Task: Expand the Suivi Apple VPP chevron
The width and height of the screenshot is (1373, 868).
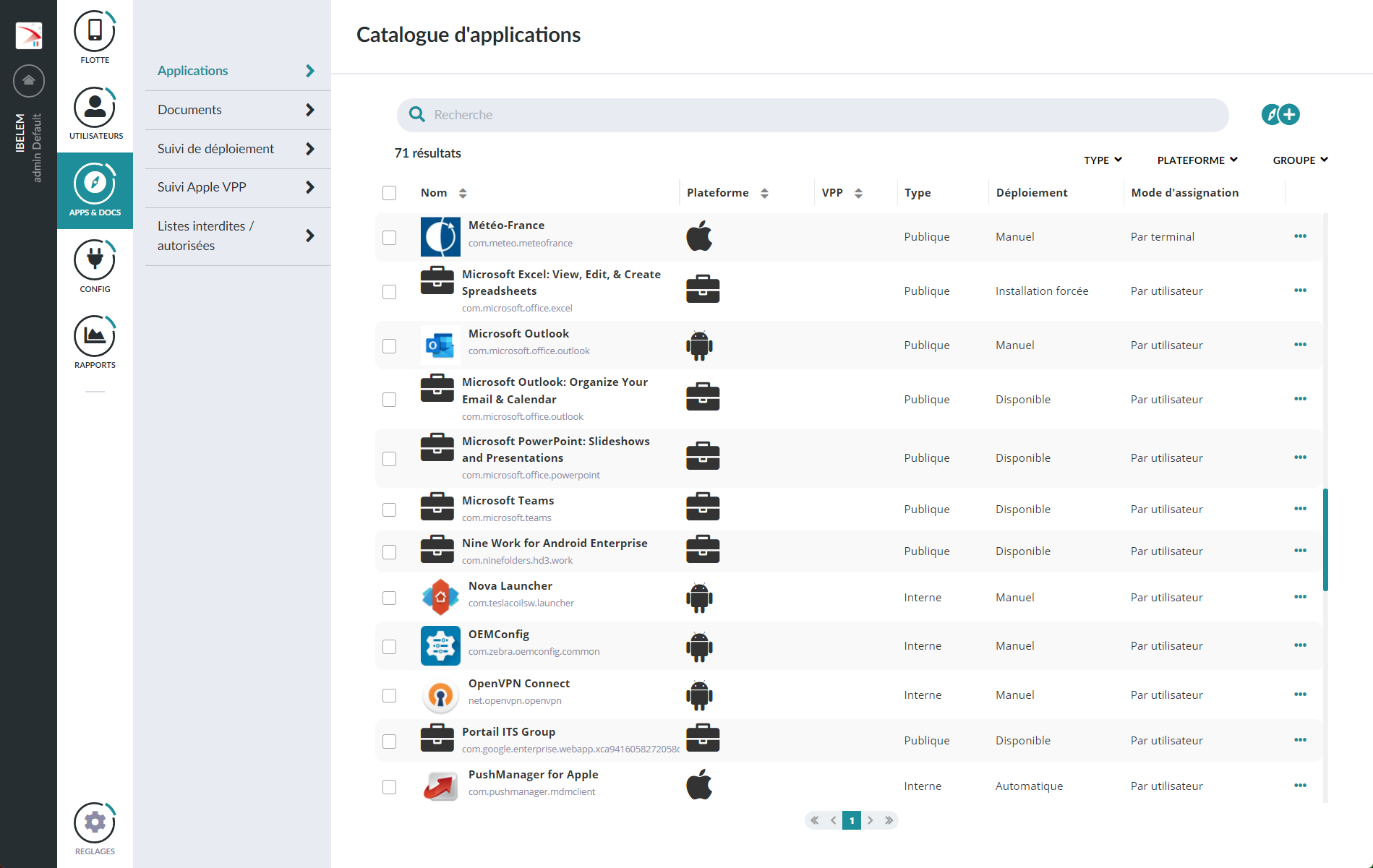Action: pos(310,187)
